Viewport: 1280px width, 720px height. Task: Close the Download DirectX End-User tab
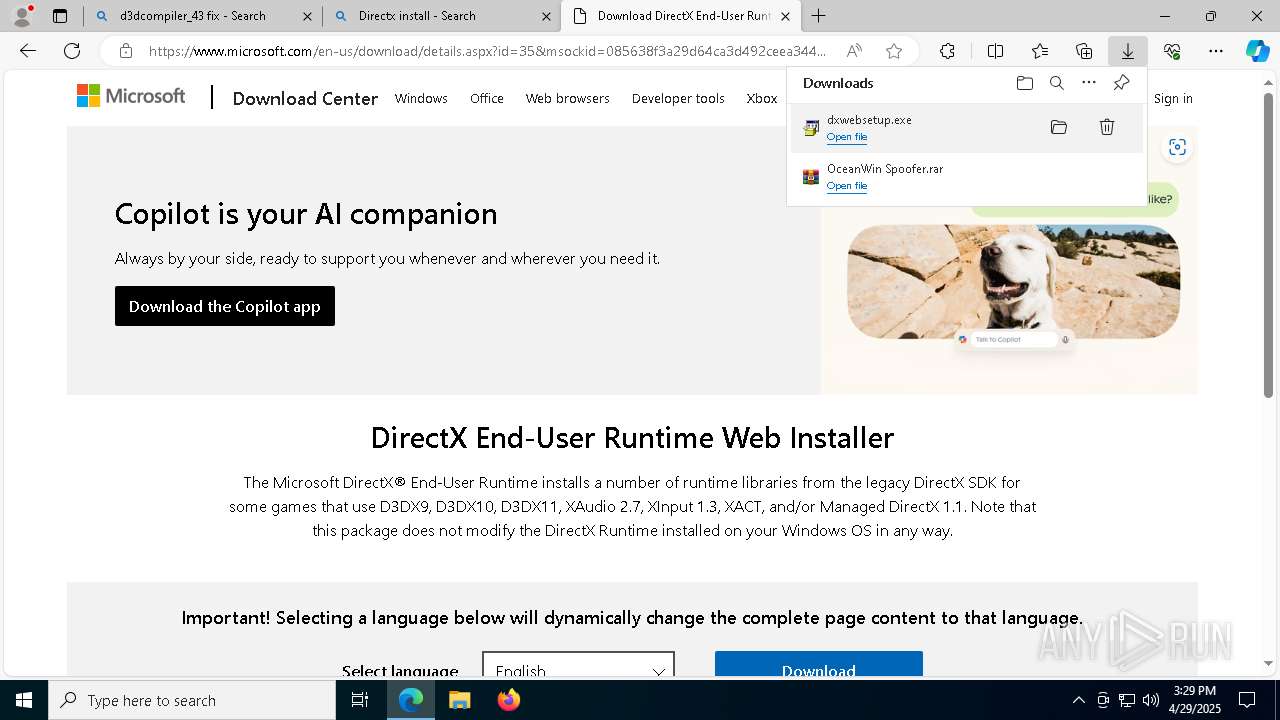point(785,16)
